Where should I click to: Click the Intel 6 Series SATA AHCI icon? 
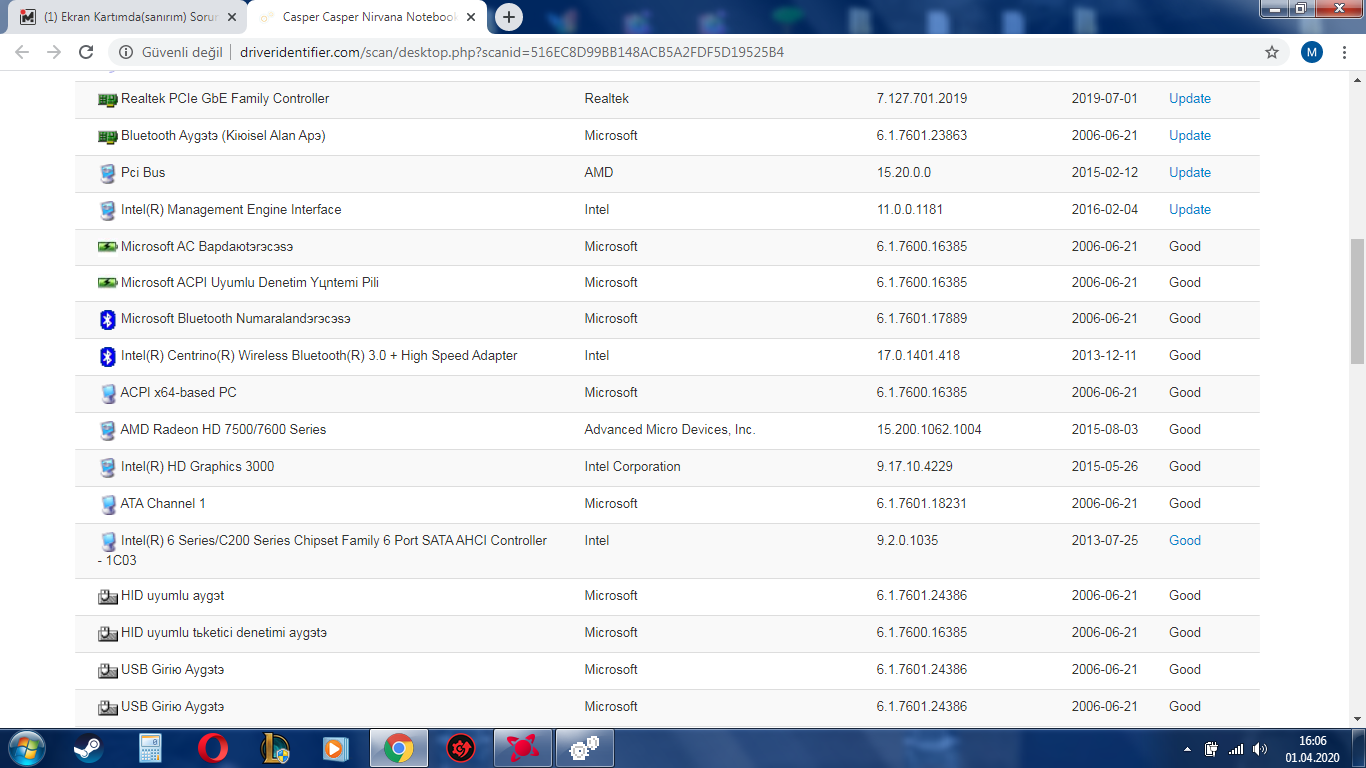pyautogui.click(x=108, y=541)
